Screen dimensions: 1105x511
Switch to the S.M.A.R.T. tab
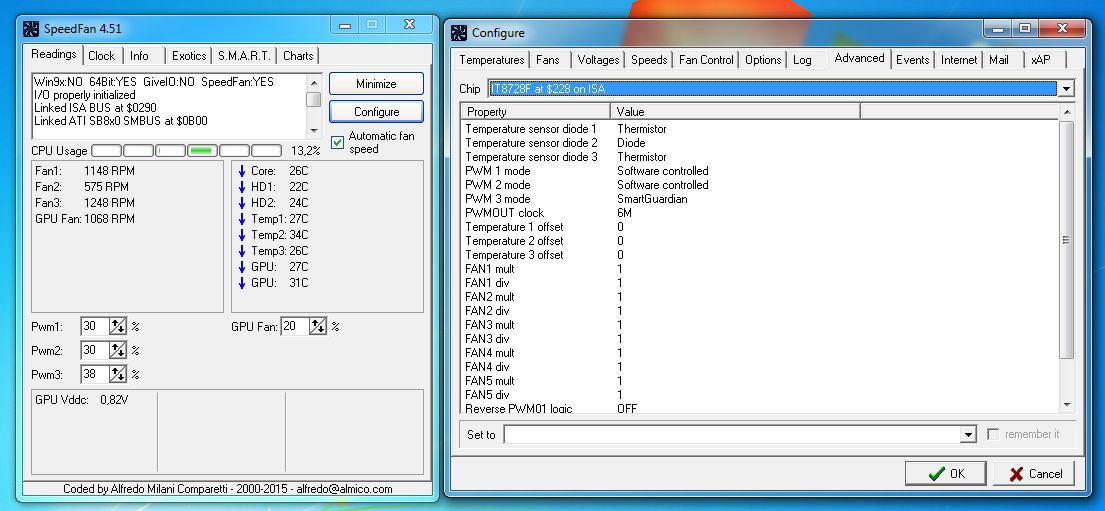[x=244, y=56]
